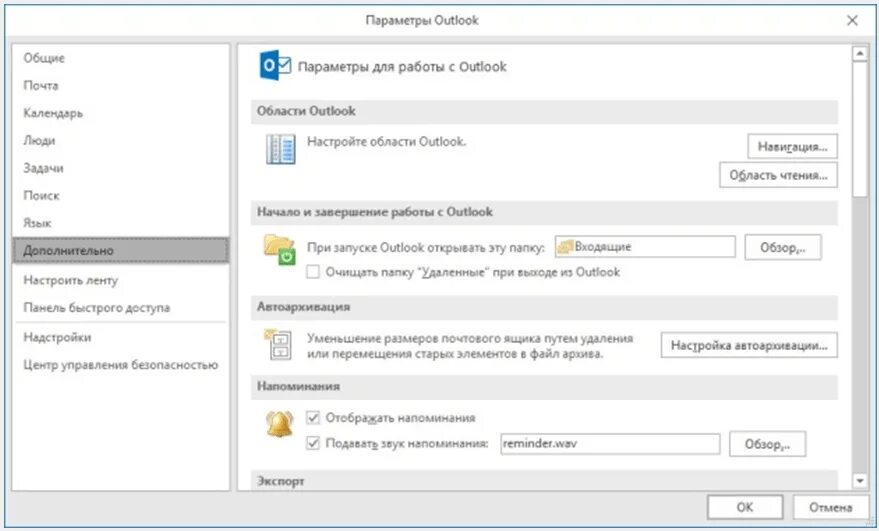879x531 pixels.
Task: Click the Настройте области Outlook text
Action: tap(386, 142)
